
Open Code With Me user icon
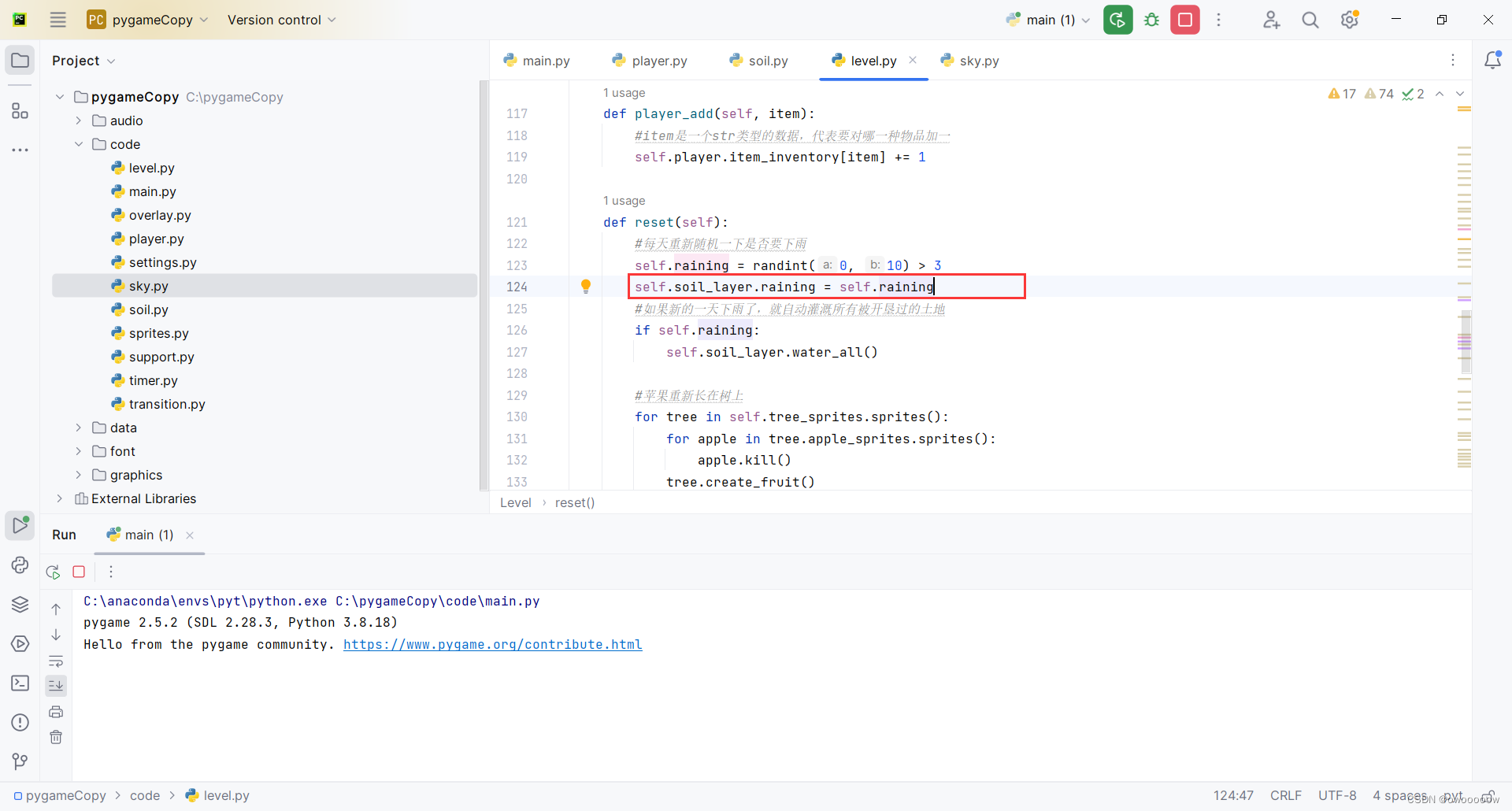pyautogui.click(x=1271, y=20)
